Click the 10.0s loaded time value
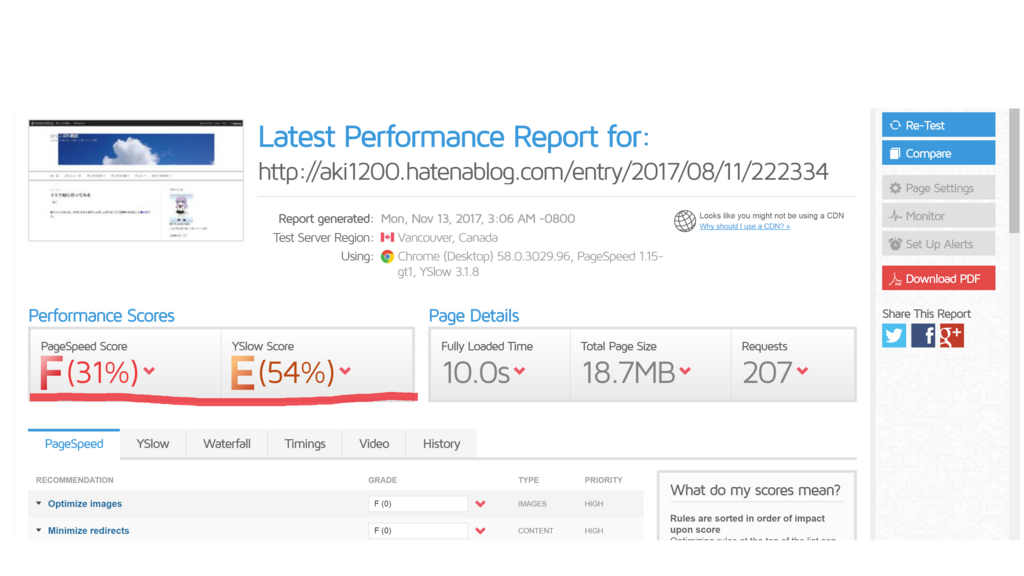This screenshot has height=576, width=1024. pyautogui.click(x=476, y=373)
